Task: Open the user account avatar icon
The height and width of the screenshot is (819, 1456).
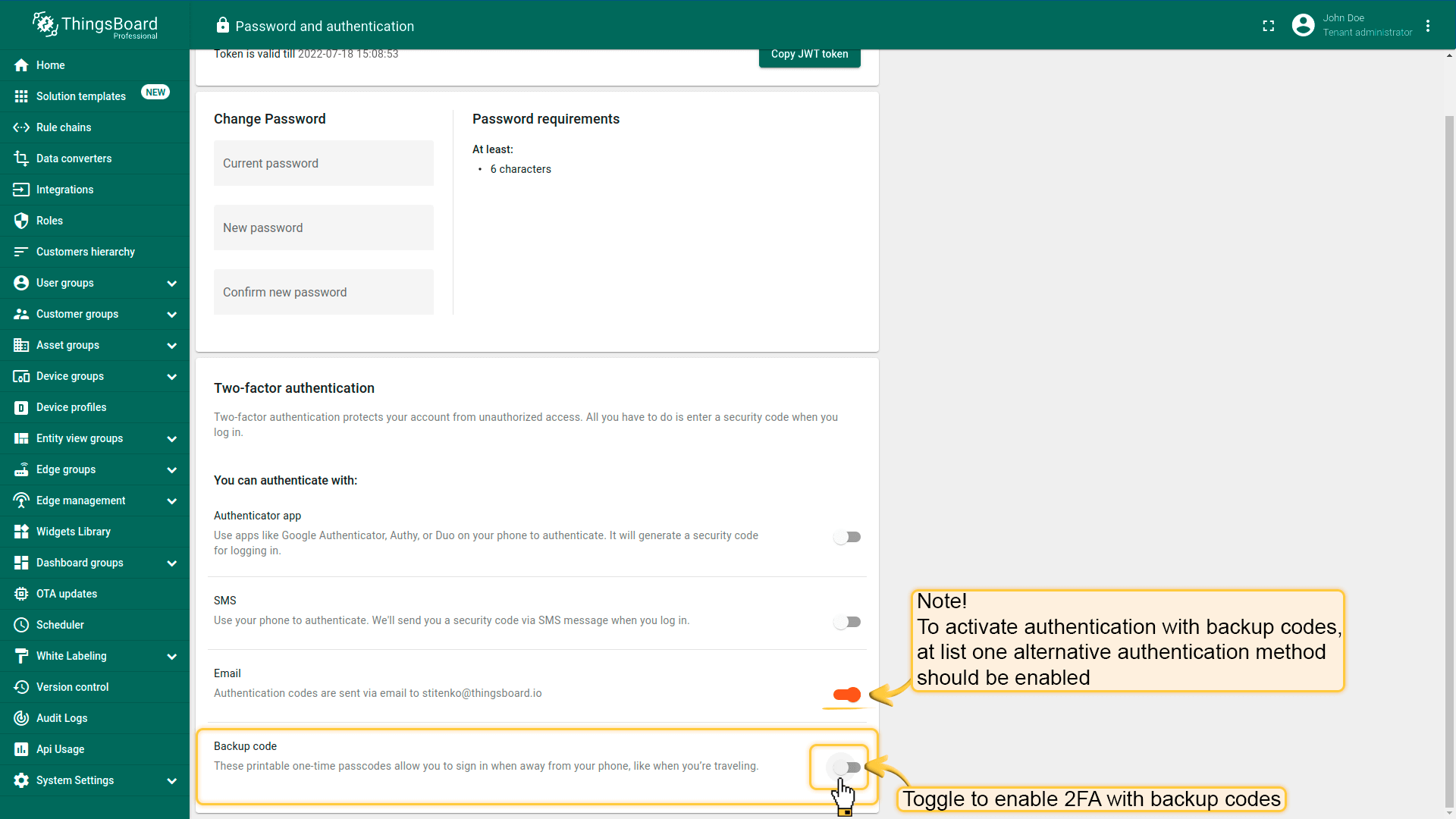Action: click(x=1303, y=26)
